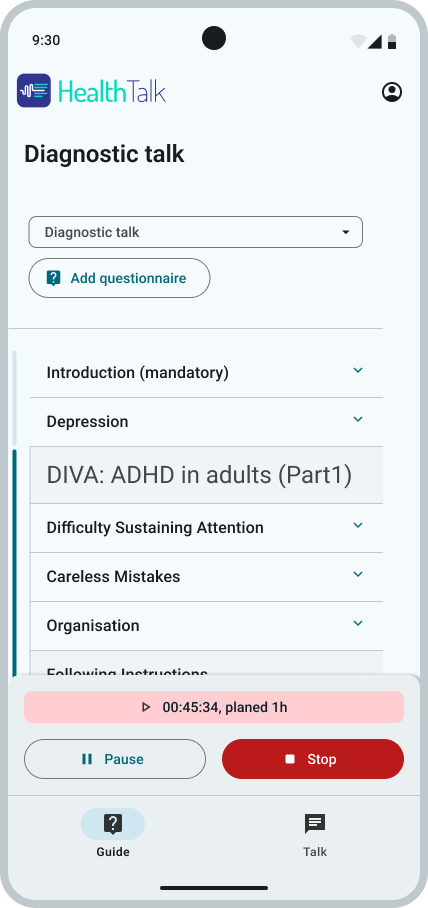Image resolution: width=428 pixels, height=908 pixels.
Task: Pause the recording session
Action: pyautogui.click(x=115, y=759)
